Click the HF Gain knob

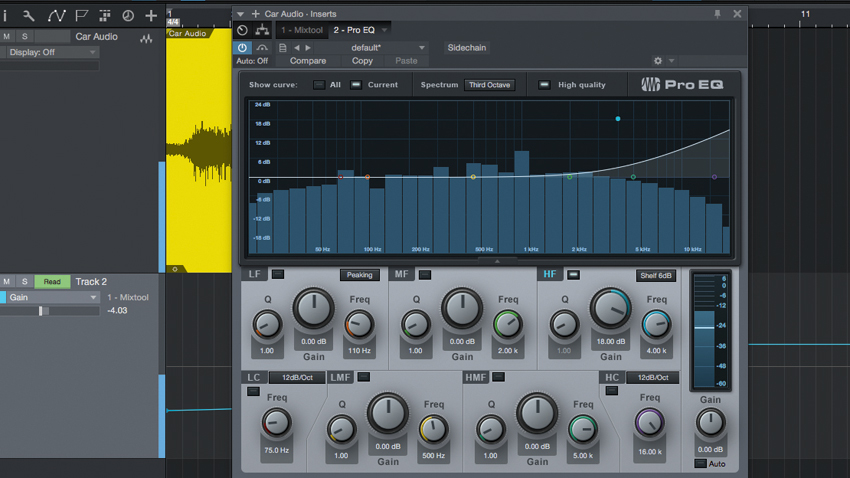[x=610, y=308]
